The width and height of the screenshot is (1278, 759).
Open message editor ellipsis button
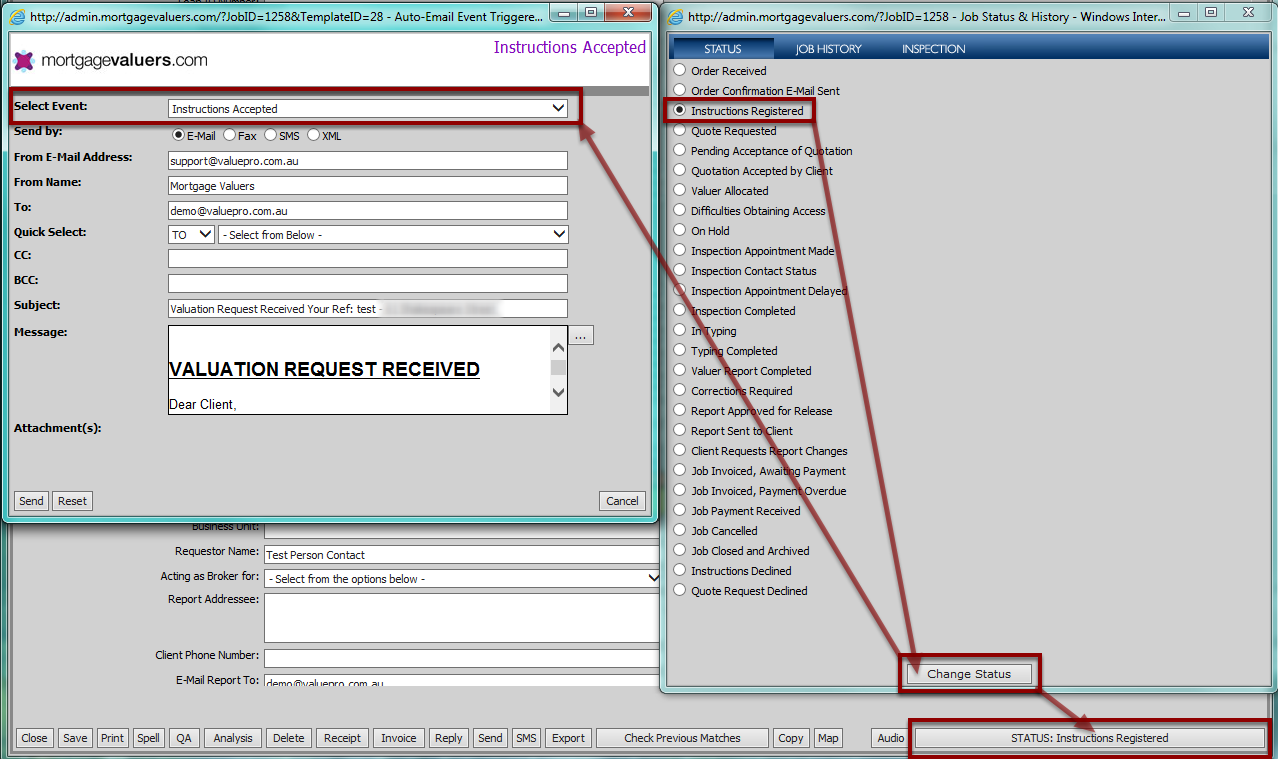pyautogui.click(x=583, y=335)
